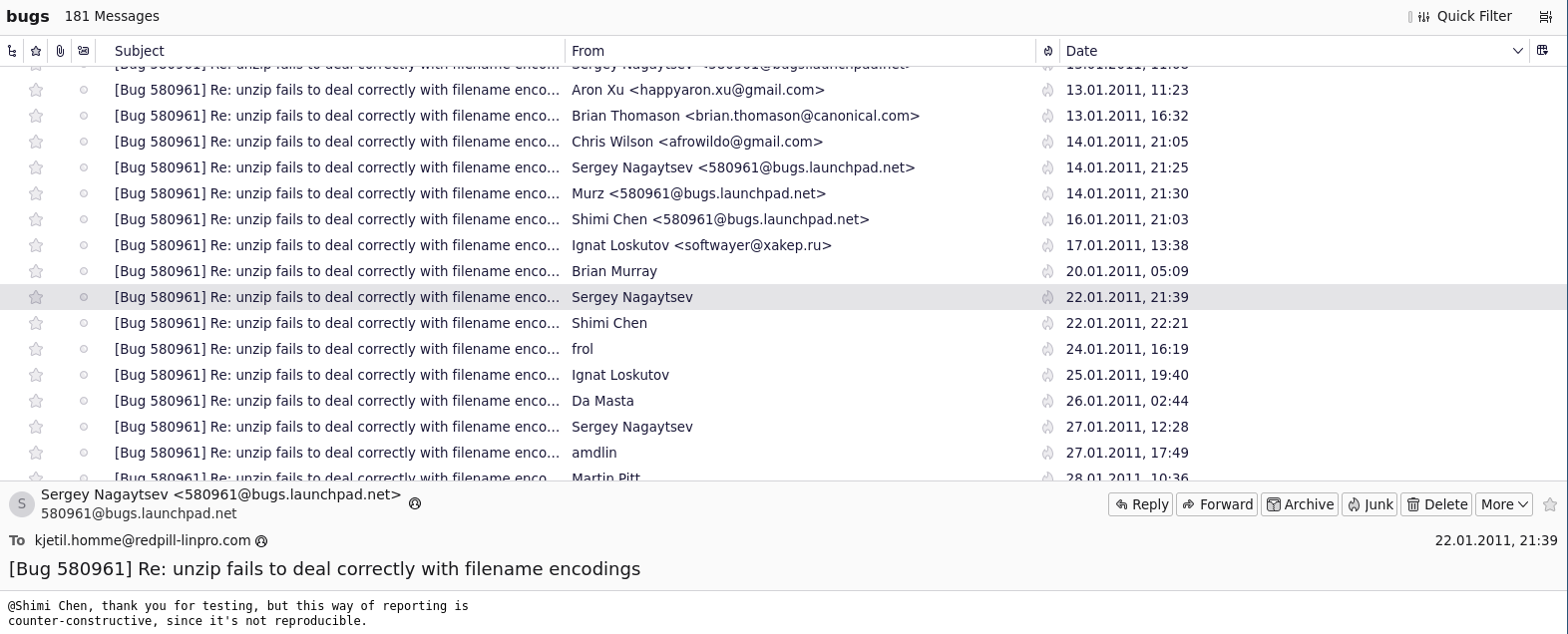The image size is (1568, 634).
Task: Open the column picker icon
Action: coord(1542,51)
